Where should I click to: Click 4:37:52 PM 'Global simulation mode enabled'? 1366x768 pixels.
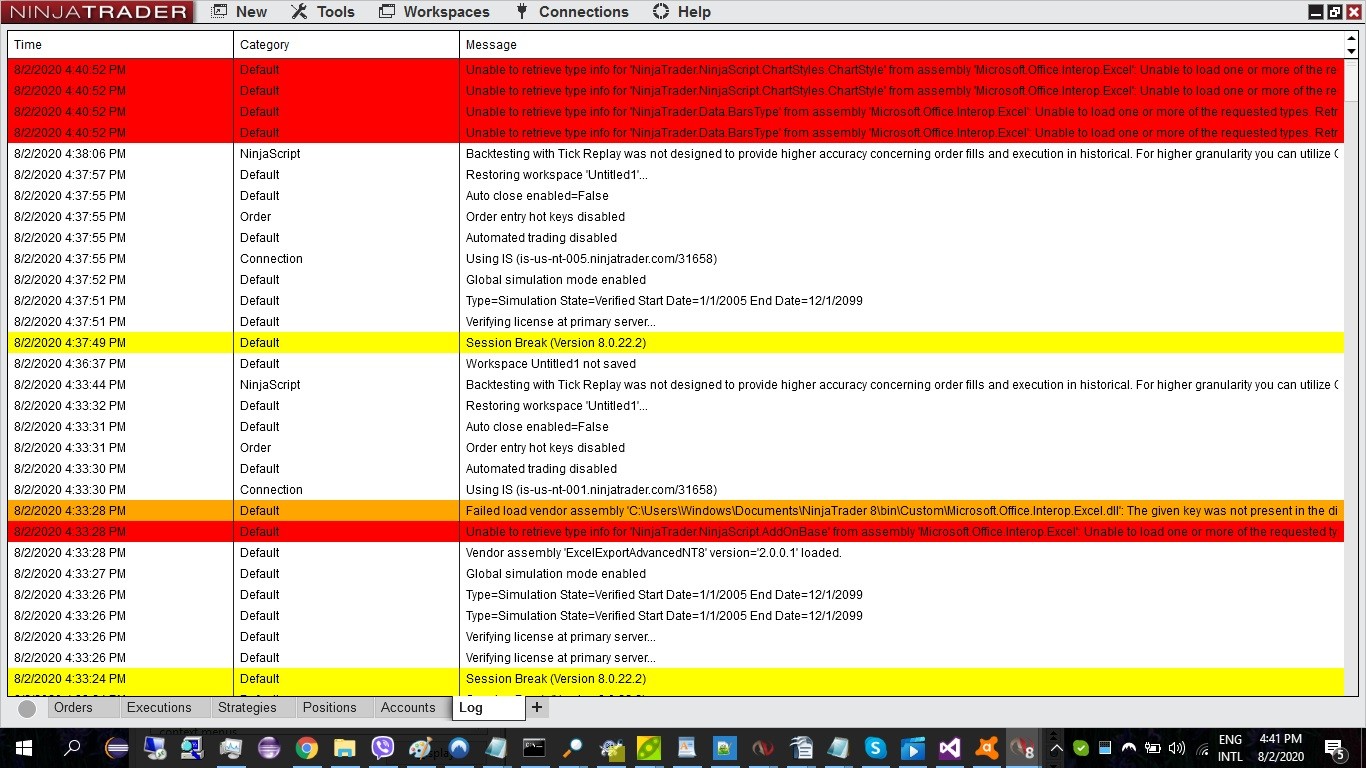[556, 280]
